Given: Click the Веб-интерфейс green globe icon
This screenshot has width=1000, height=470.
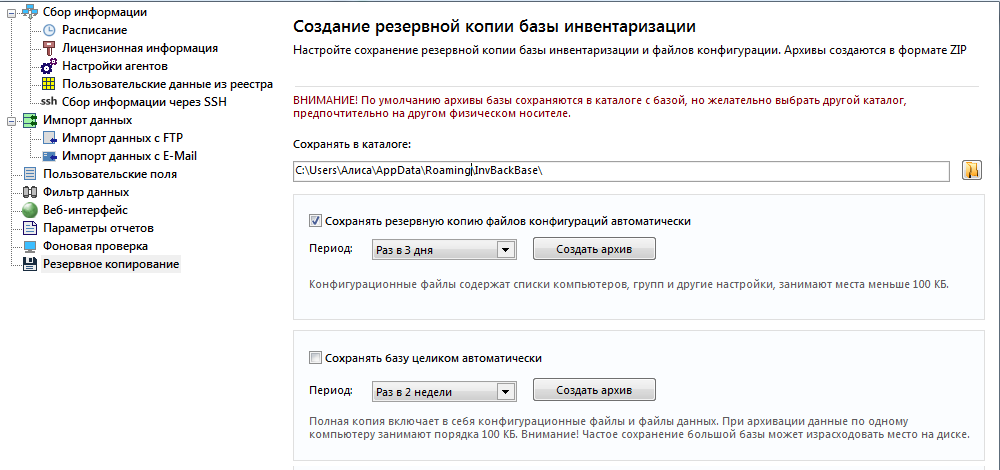Looking at the screenshot, I should tap(30, 210).
